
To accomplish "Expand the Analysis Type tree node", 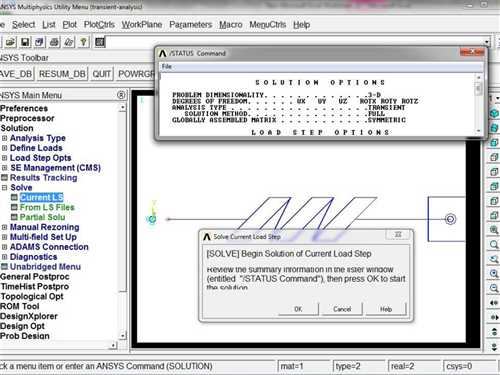I will (4, 138).
